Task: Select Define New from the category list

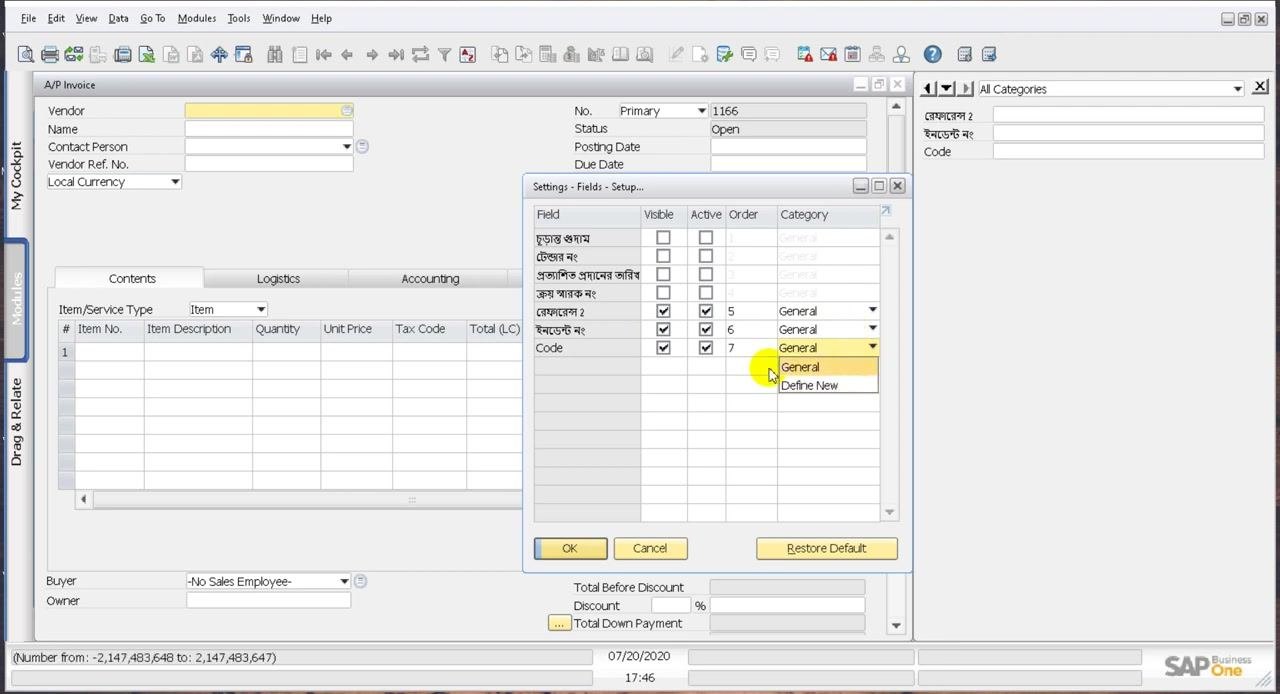Action: pos(828,386)
